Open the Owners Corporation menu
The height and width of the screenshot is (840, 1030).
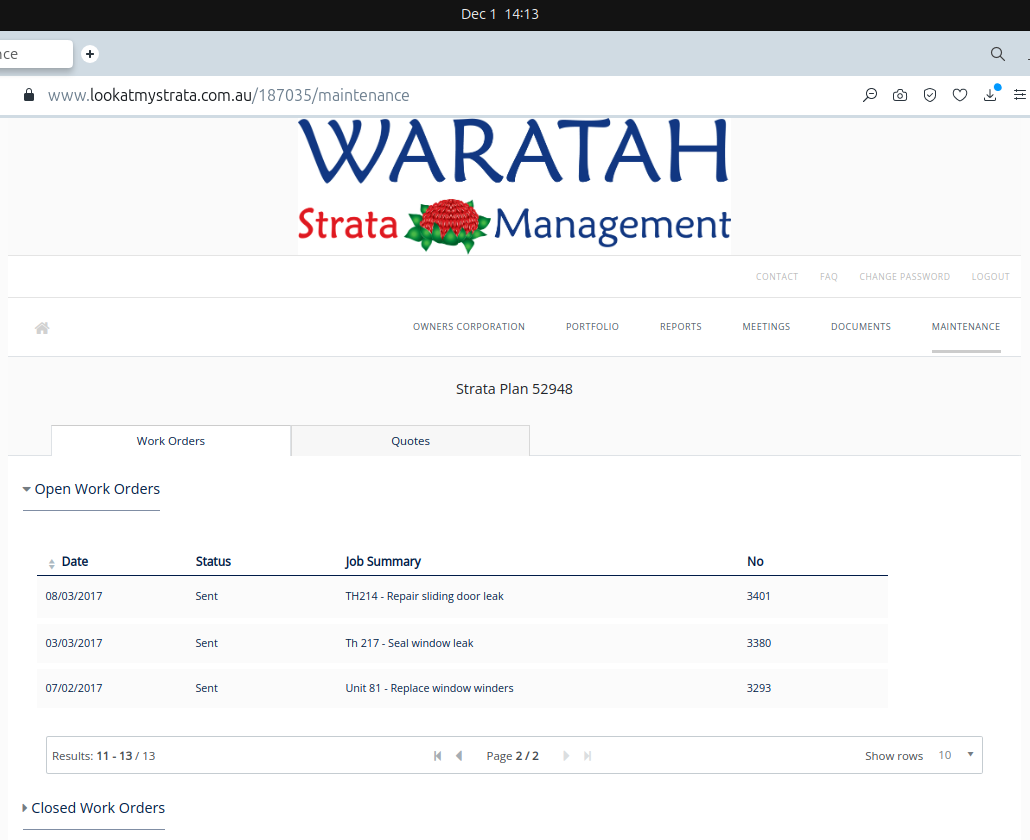point(469,327)
